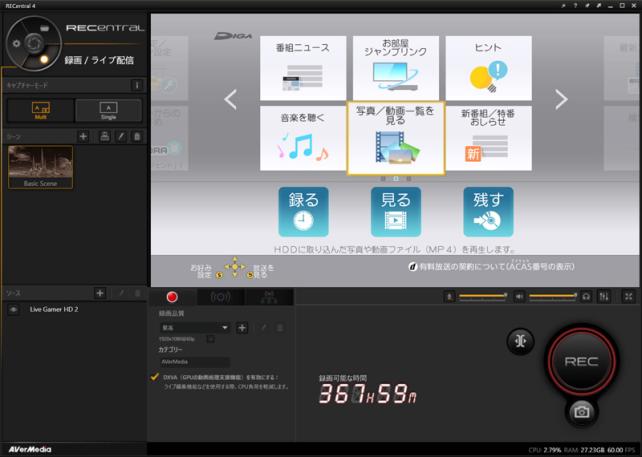This screenshot has width=642, height=457.
Task: Open the audio mixer settings icon
Action: tap(604, 296)
